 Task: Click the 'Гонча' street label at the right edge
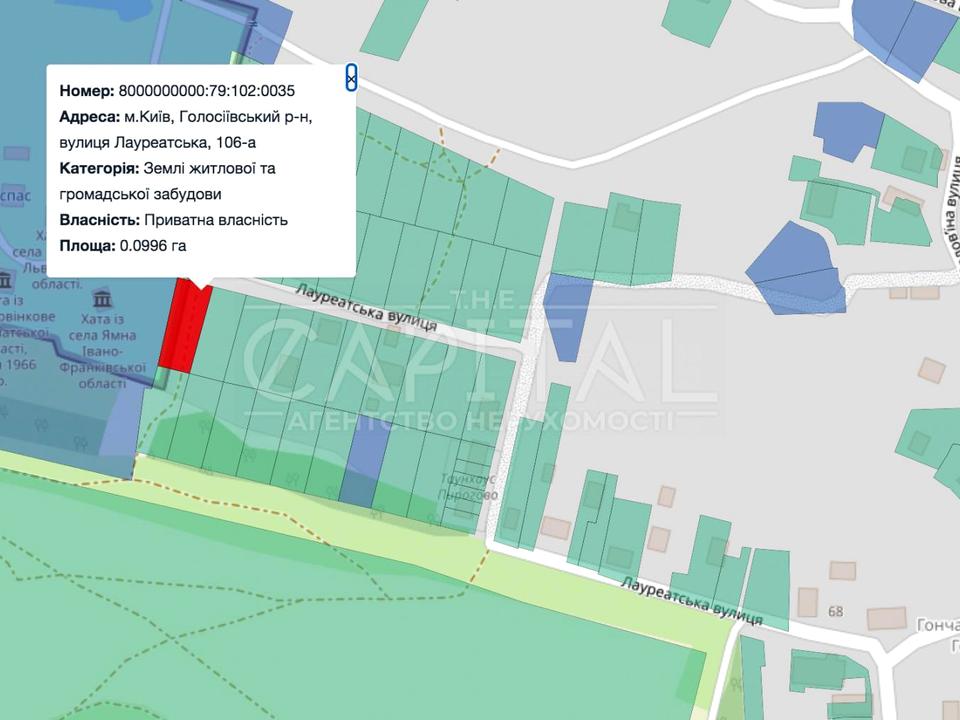coord(937,624)
